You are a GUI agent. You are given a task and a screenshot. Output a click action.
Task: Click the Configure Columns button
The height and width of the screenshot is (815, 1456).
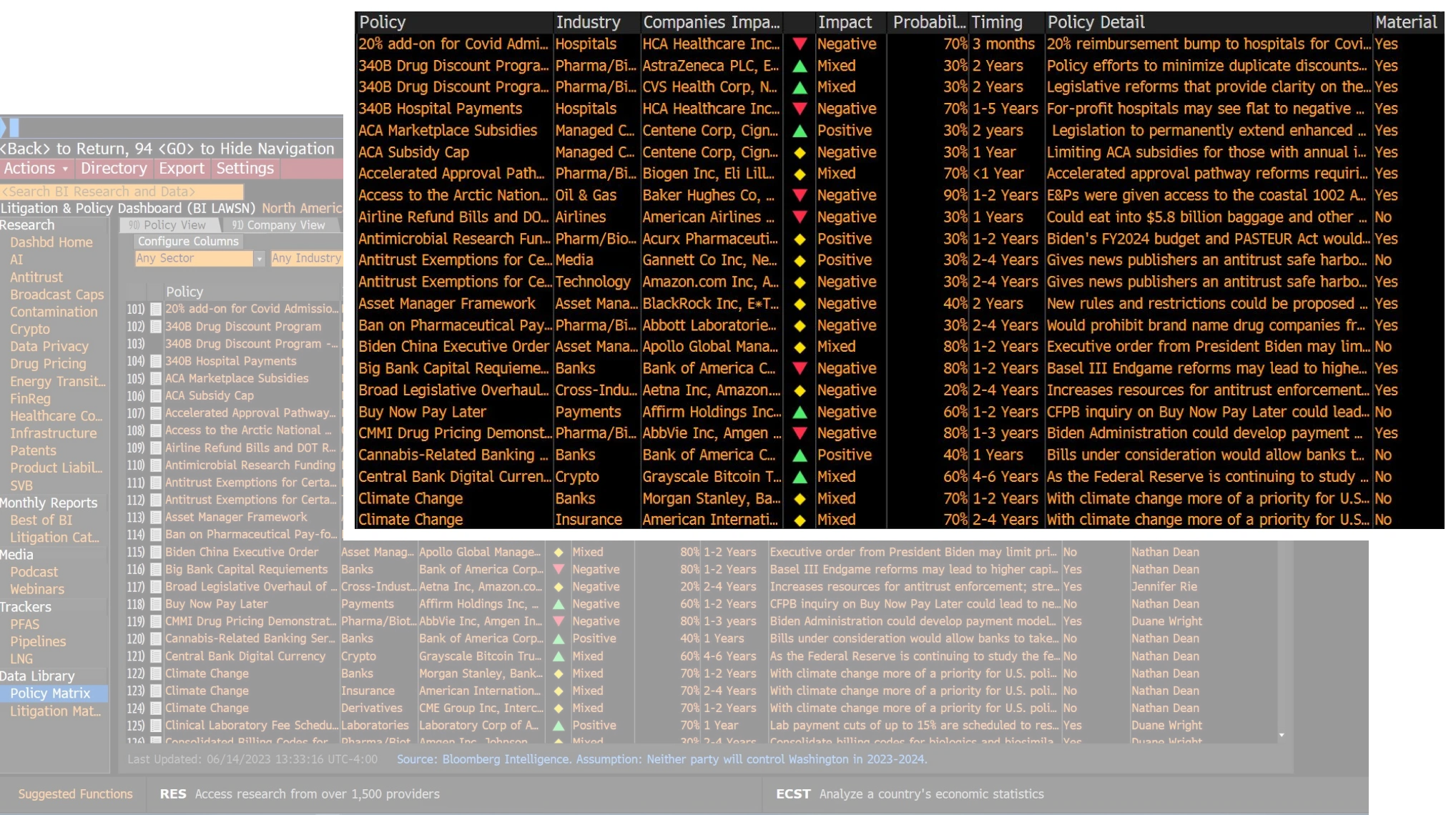(188, 242)
